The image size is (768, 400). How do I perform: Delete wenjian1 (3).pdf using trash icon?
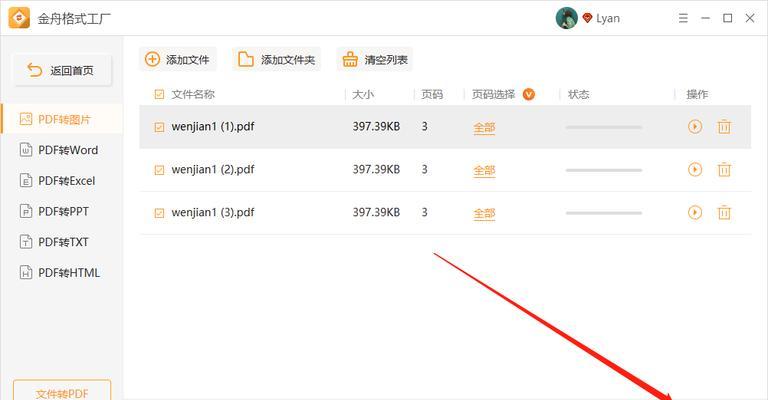click(724, 212)
